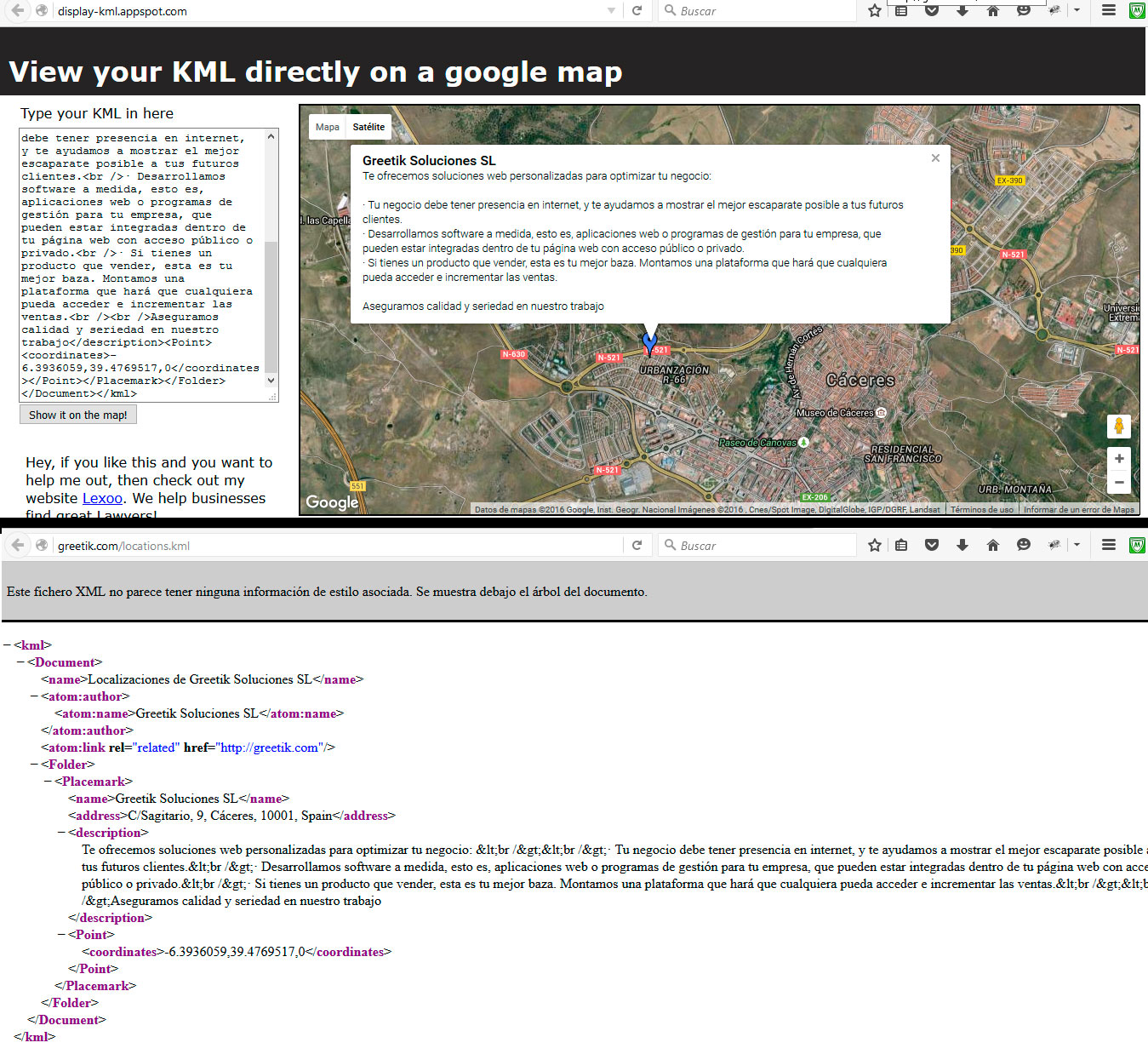Open hamburger menu in display-kml window
Screen dimensions: 1148x1054
pos(1109,10)
